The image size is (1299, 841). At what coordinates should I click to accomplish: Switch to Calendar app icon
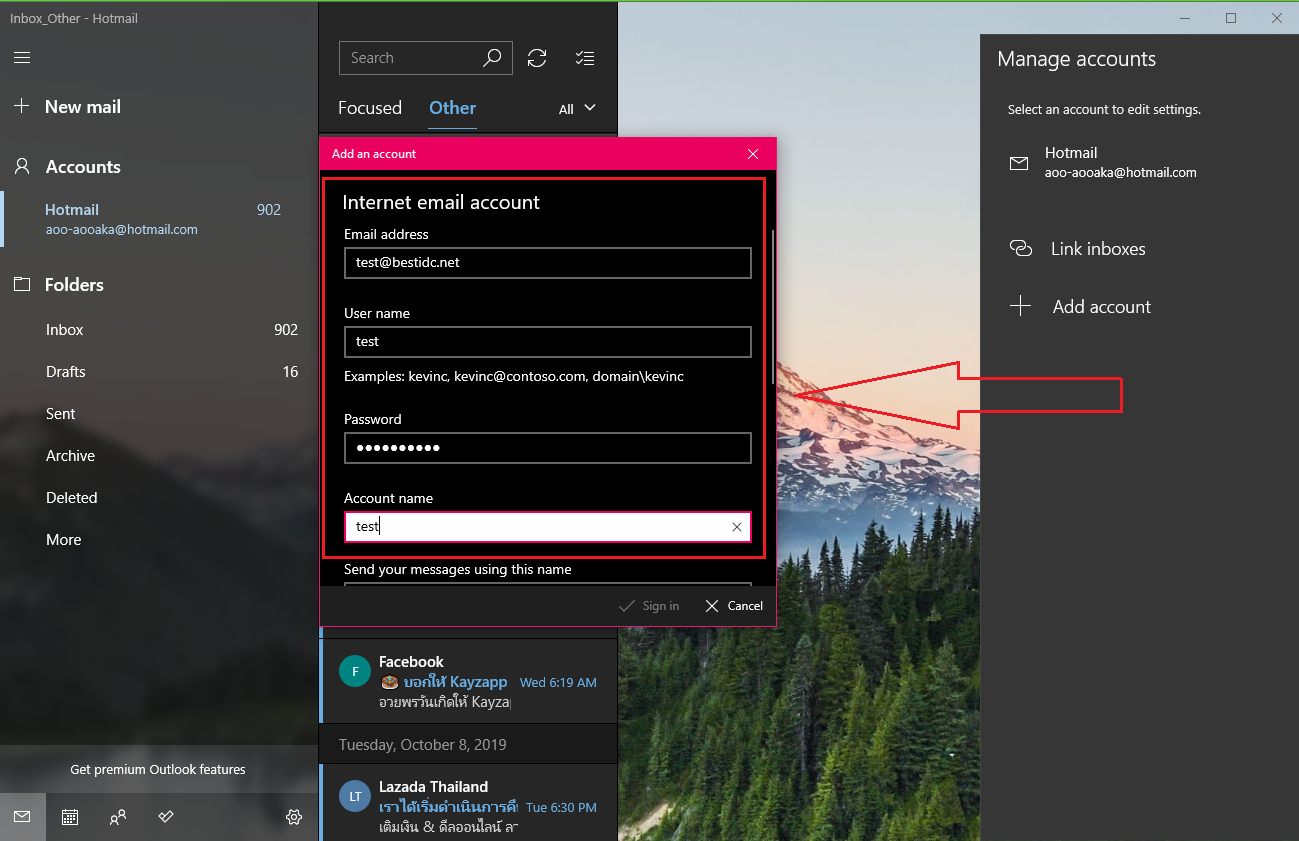click(70, 817)
